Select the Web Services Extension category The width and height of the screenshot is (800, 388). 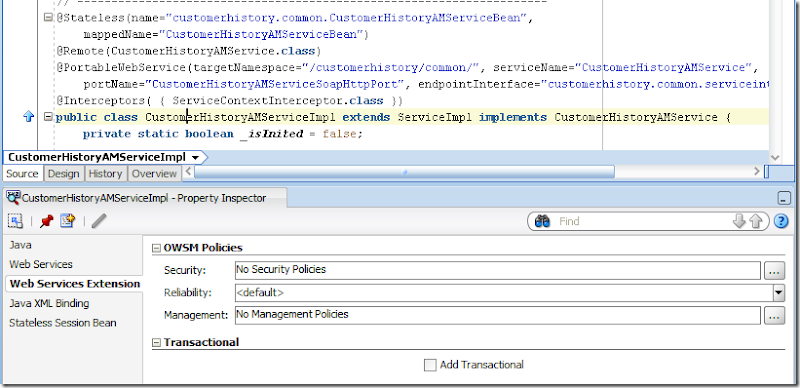[75, 284]
